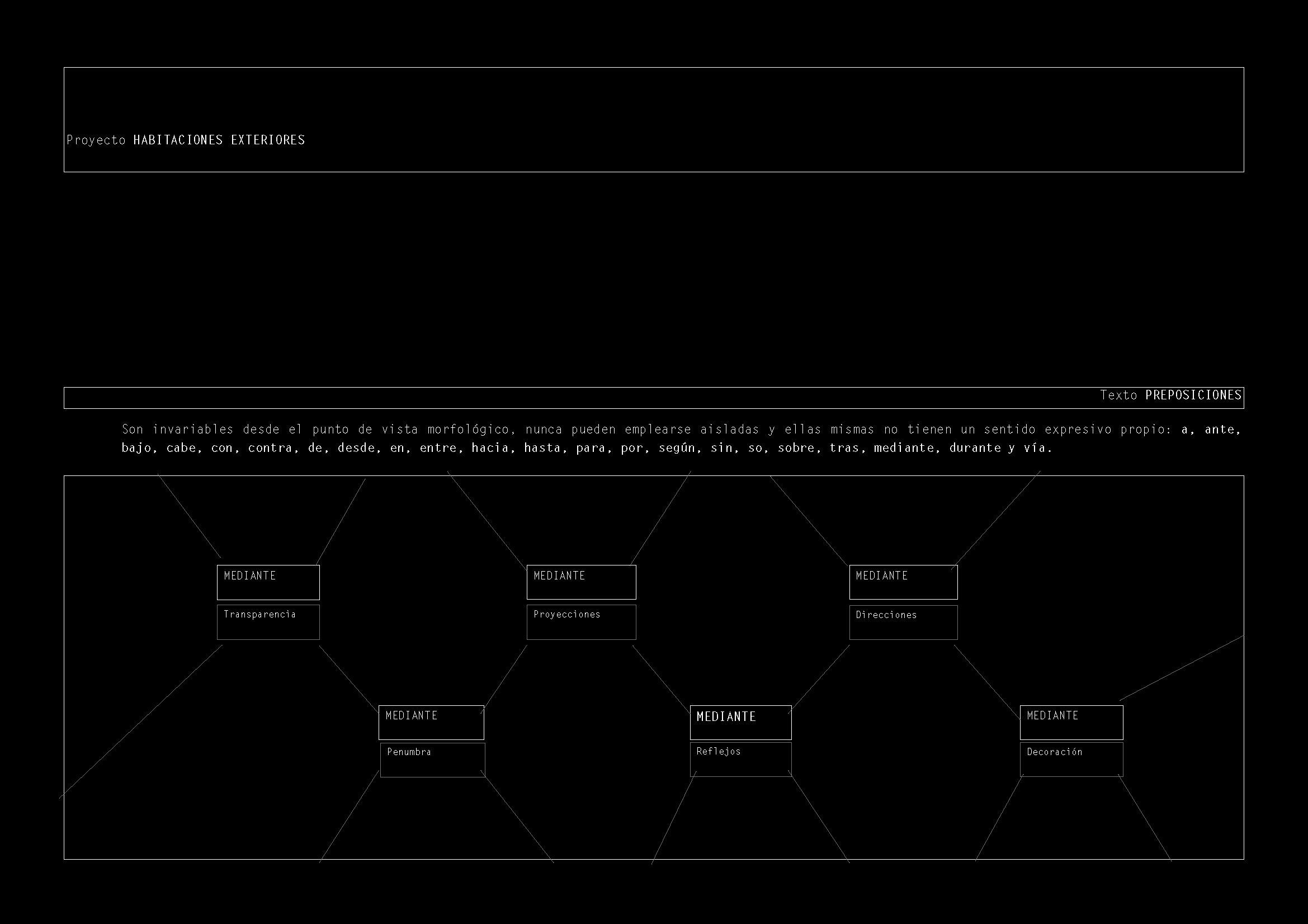Screen dimensions: 1308x924
Task: Click the MEDIANTE box above Penumbra
Action: point(431,722)
